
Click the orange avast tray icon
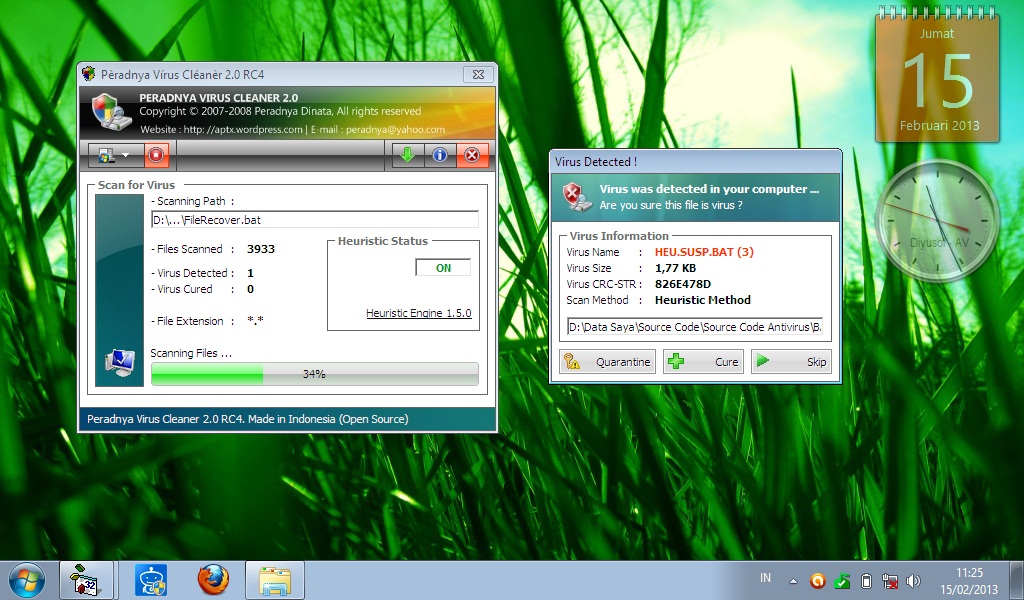click(x=818, y=580)
